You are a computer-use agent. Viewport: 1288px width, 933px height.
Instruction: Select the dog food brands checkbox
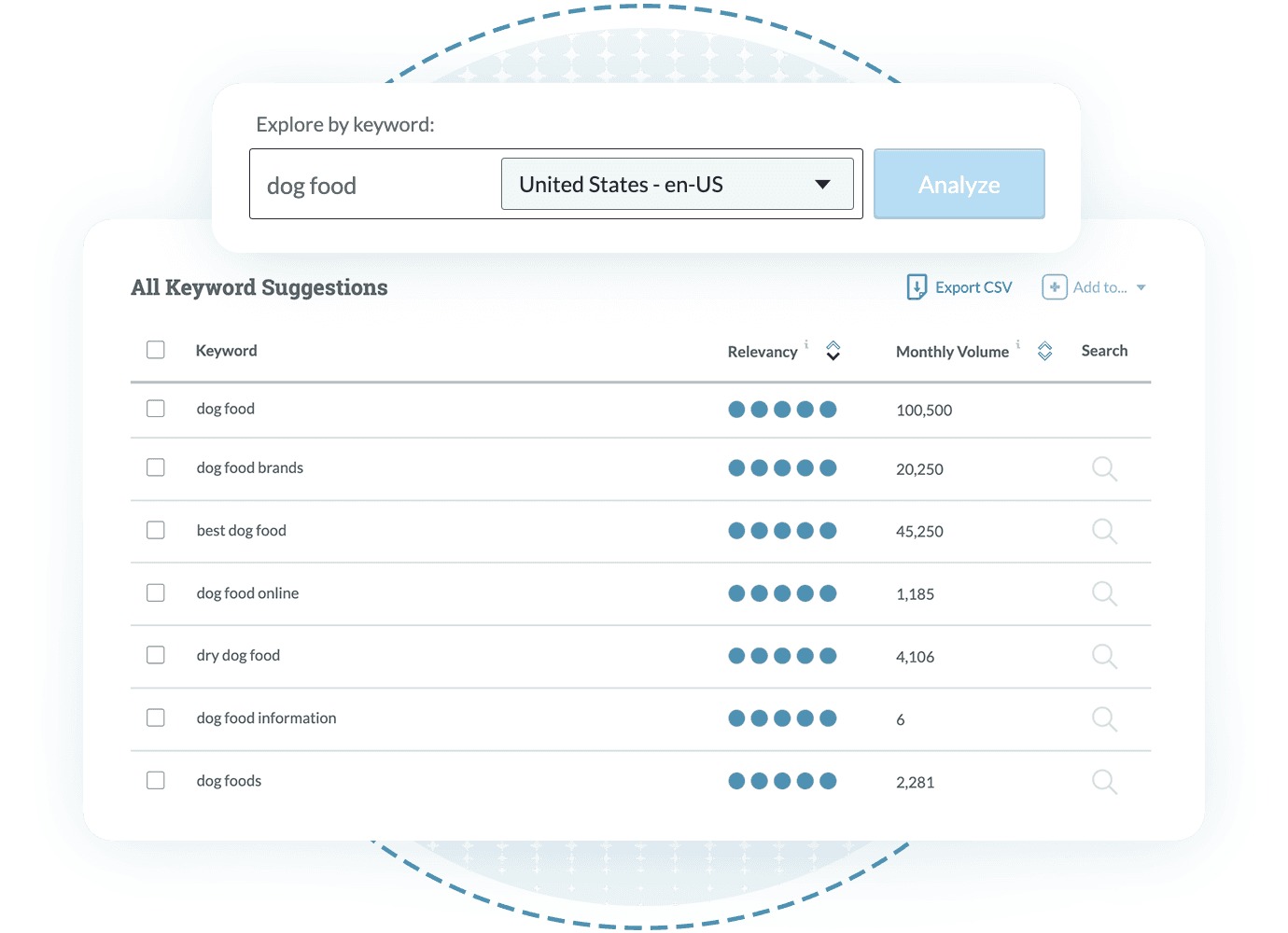(x=156, y=467)
